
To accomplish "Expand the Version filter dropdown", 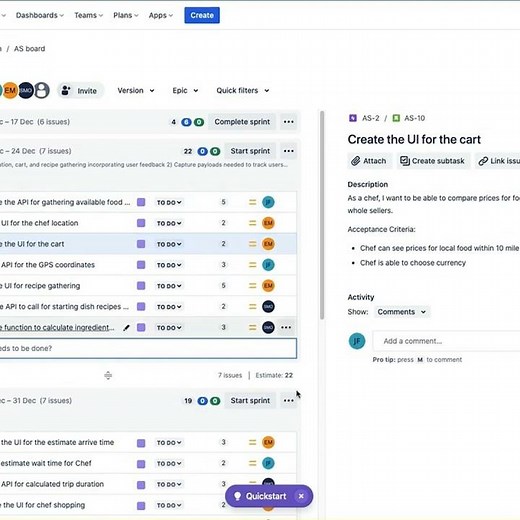I will 136,91.
